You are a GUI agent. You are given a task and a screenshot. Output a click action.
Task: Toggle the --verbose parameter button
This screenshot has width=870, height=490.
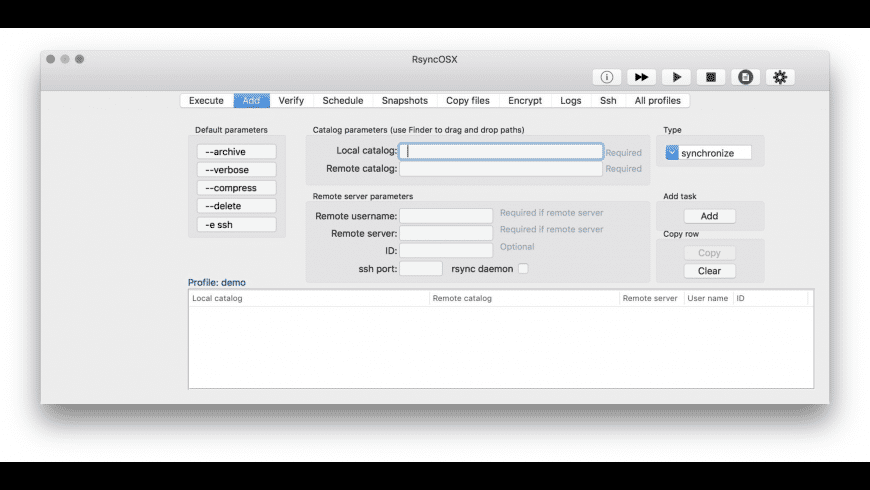236,170
